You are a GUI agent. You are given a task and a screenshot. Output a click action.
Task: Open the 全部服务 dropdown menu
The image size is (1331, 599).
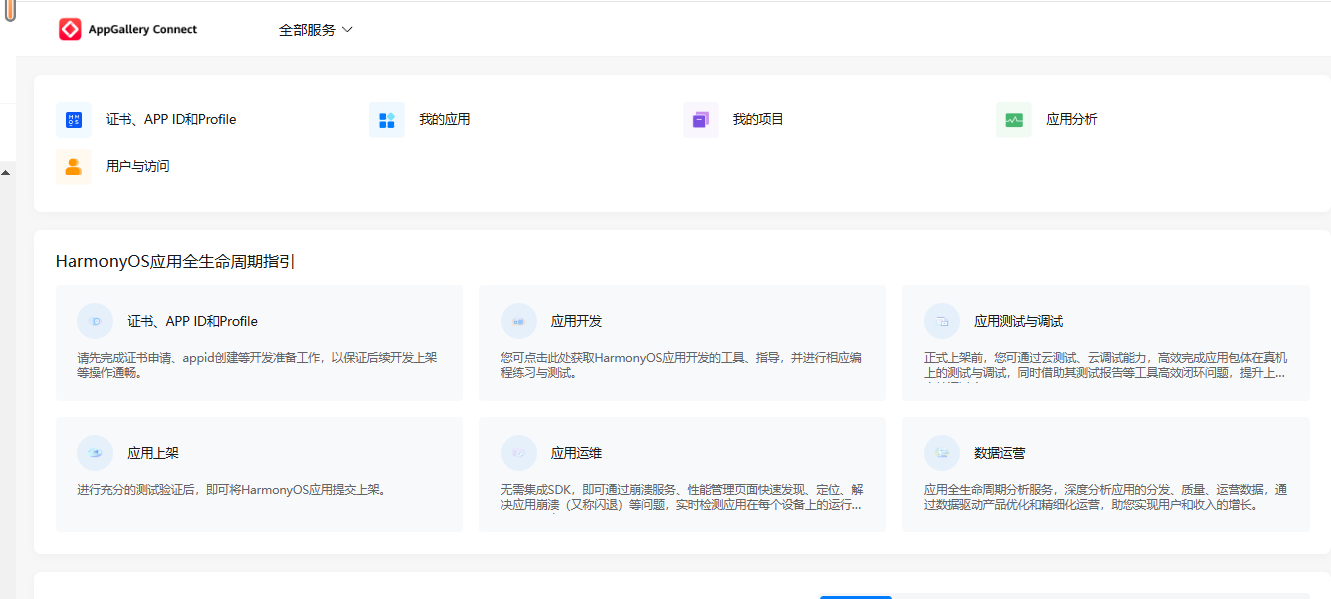[316, 30]
